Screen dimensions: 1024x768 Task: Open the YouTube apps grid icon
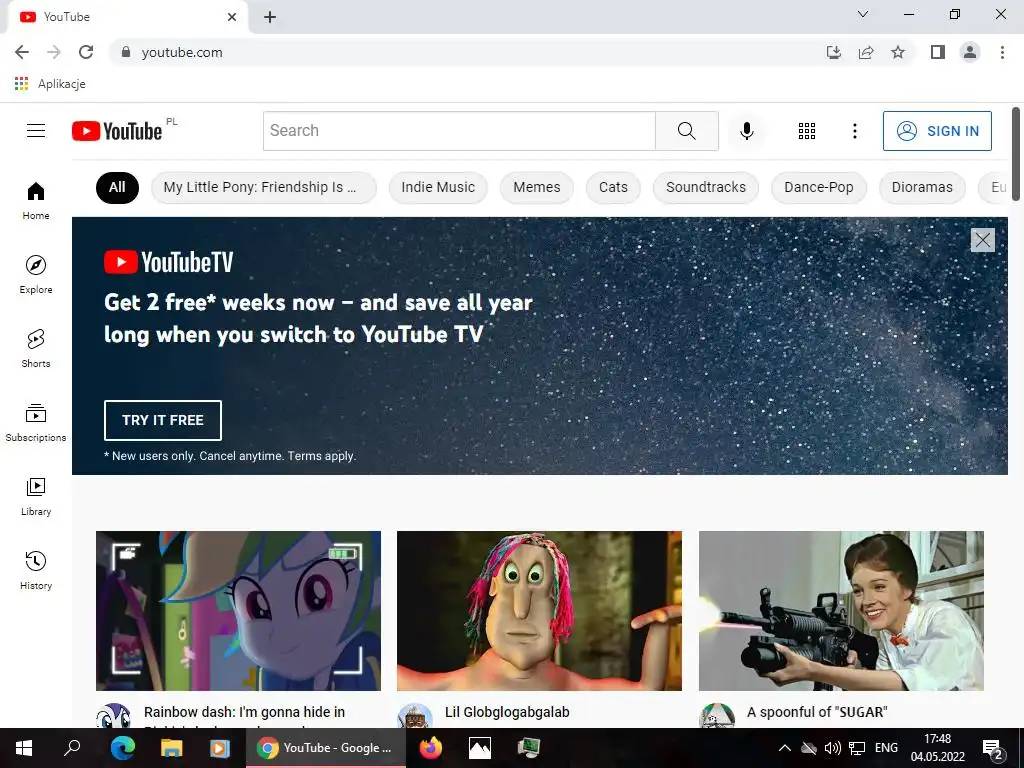807,131
